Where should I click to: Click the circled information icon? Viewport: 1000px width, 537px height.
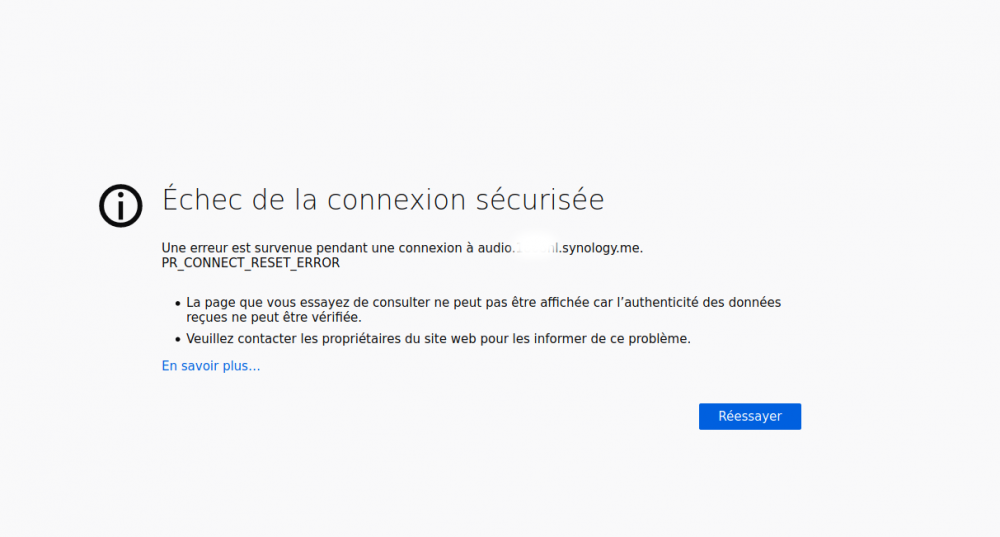pos(120,206)
